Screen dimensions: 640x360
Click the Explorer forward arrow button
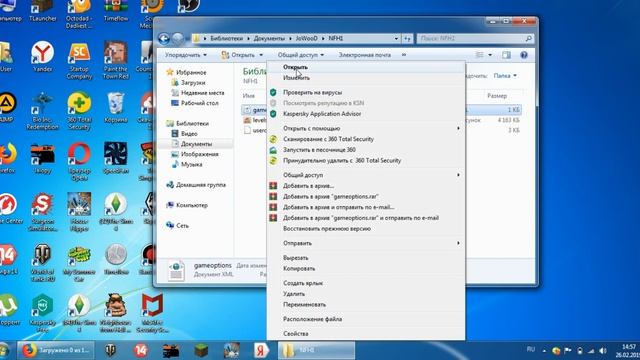(x=178, y=38)
